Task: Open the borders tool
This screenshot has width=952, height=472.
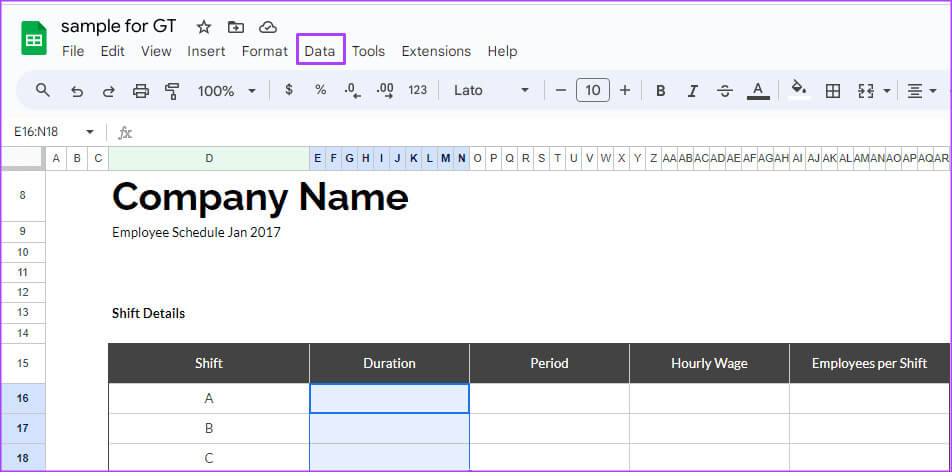Action: click(833, 91)
